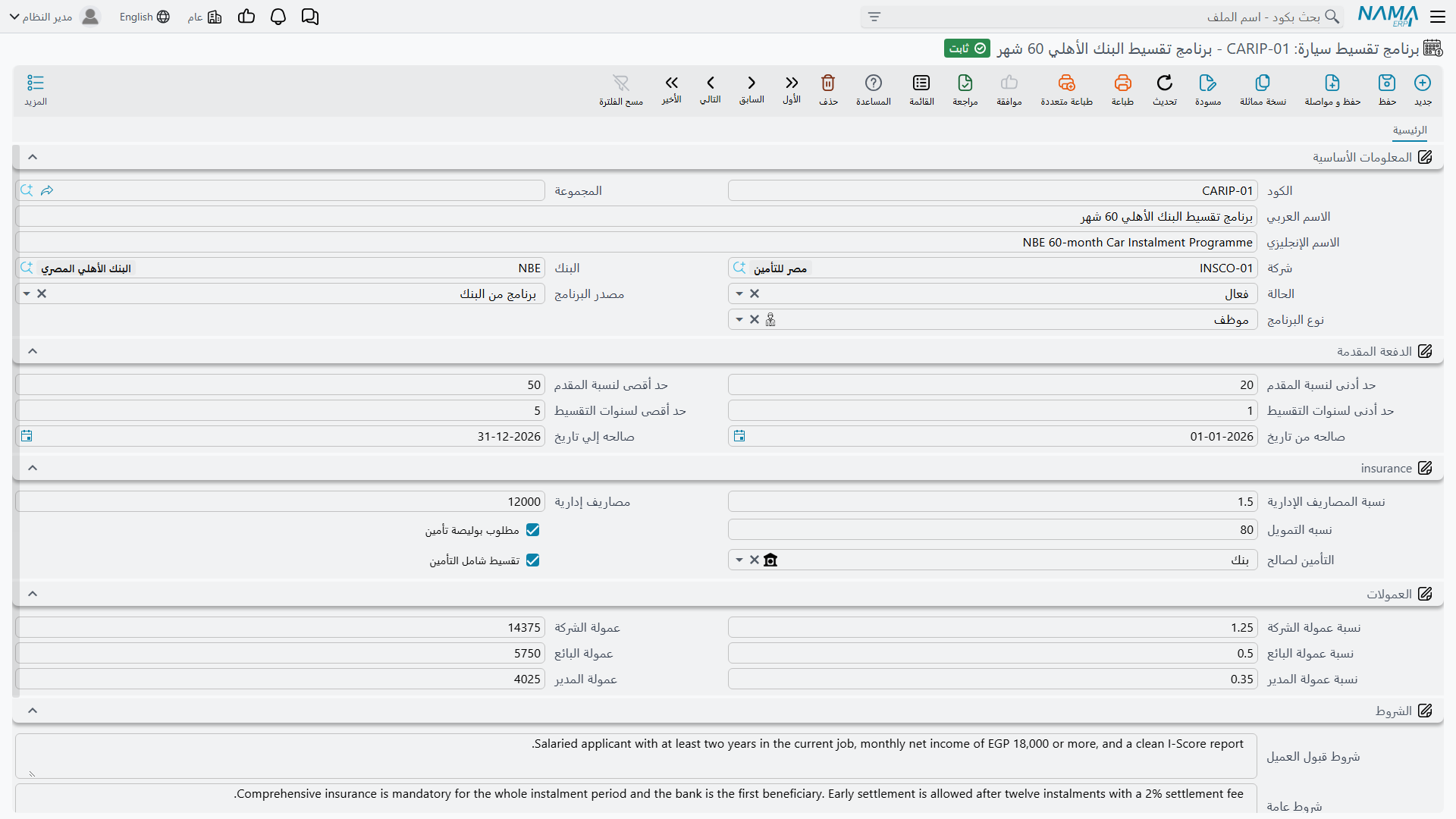Click the نسبة عمولة المدير field

[993, 679]
